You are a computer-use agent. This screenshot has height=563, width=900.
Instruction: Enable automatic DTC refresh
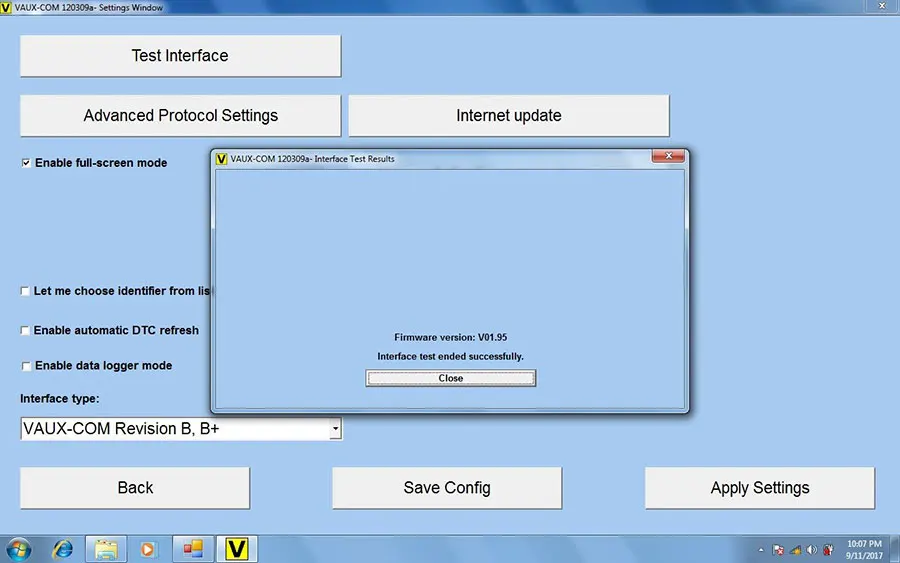point(25,331)
